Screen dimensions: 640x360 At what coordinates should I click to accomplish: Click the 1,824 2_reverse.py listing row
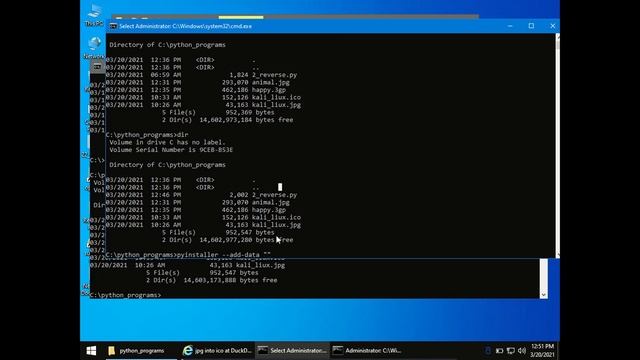pyautogui.click(x=201, y=75)
